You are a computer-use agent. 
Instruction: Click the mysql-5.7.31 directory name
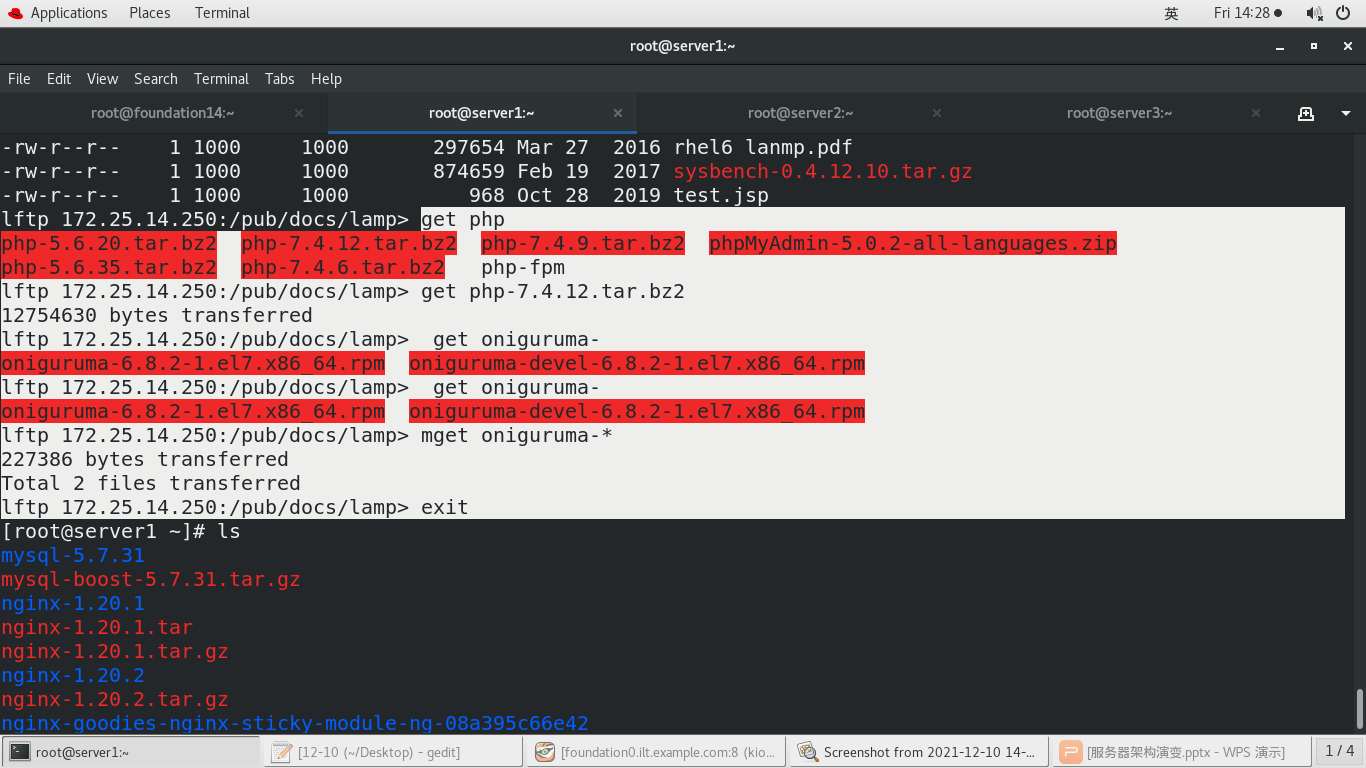tap(73, 555)
